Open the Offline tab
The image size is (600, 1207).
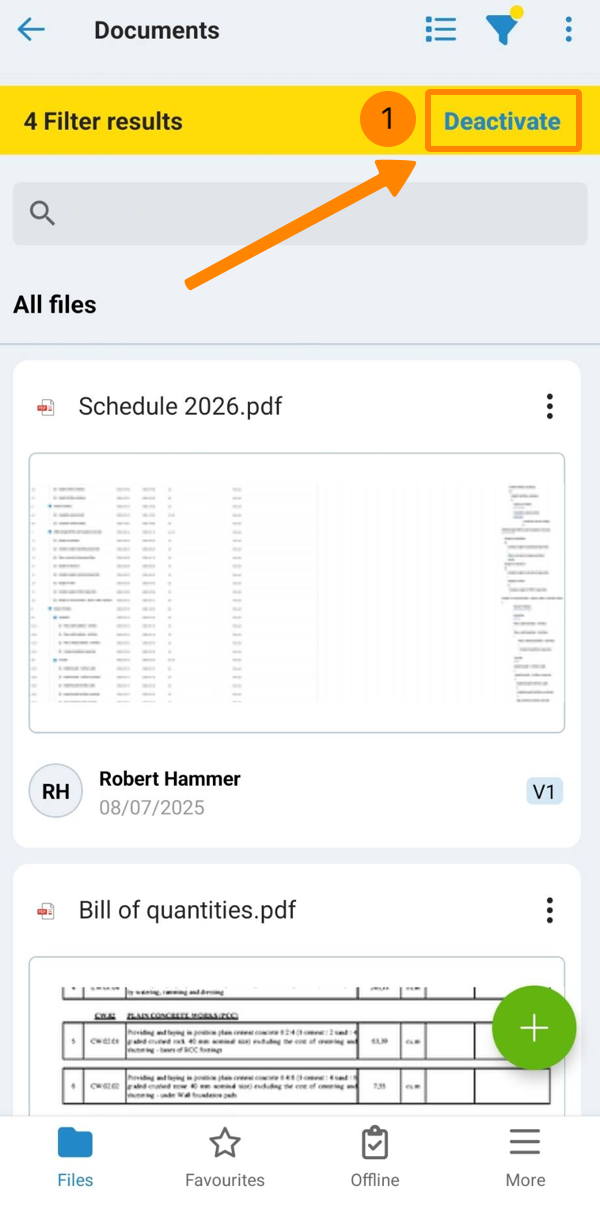tap(375, 1155)
